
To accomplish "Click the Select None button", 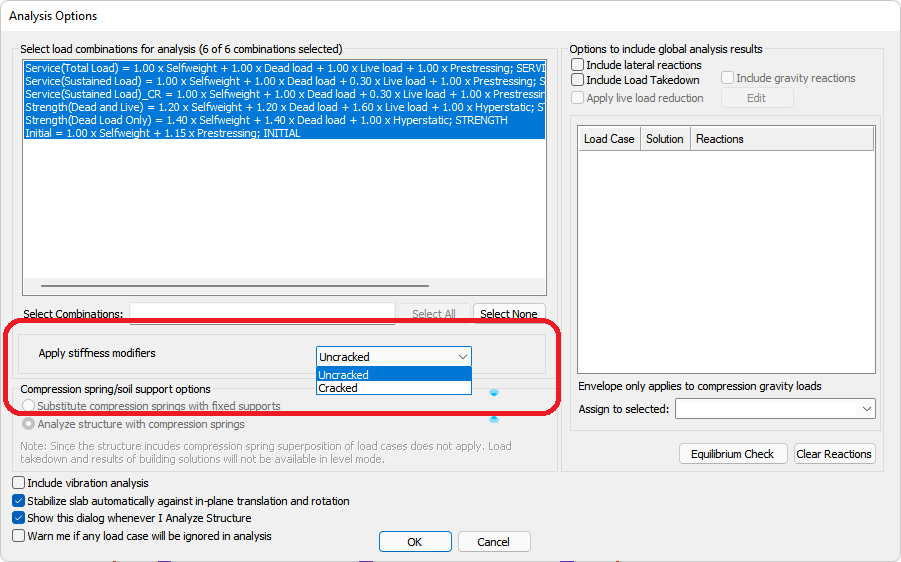I will coord(508,314).
